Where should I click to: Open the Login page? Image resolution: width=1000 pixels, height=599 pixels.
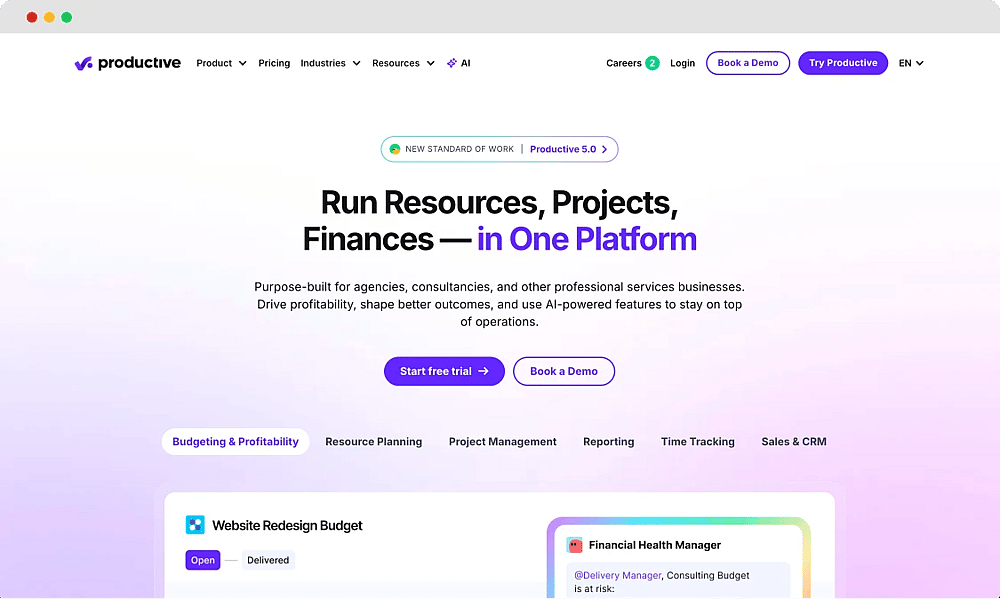(682, 63)
